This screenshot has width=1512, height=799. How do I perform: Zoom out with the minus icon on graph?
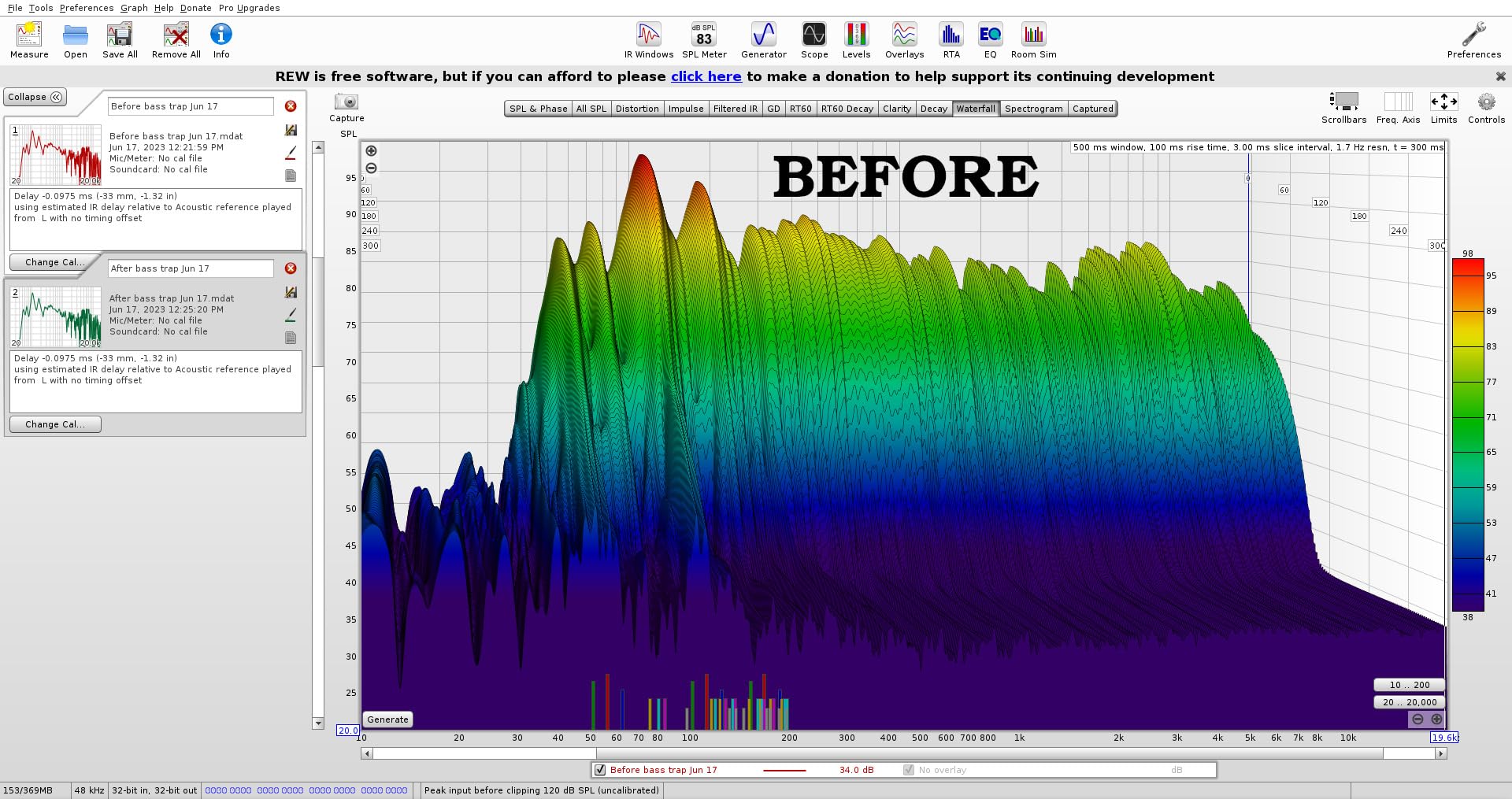pyautogui.click(x=371, y=168)
